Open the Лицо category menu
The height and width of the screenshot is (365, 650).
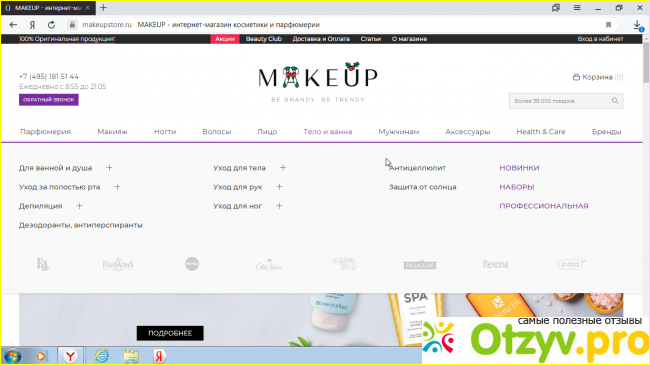pos(267,132)
